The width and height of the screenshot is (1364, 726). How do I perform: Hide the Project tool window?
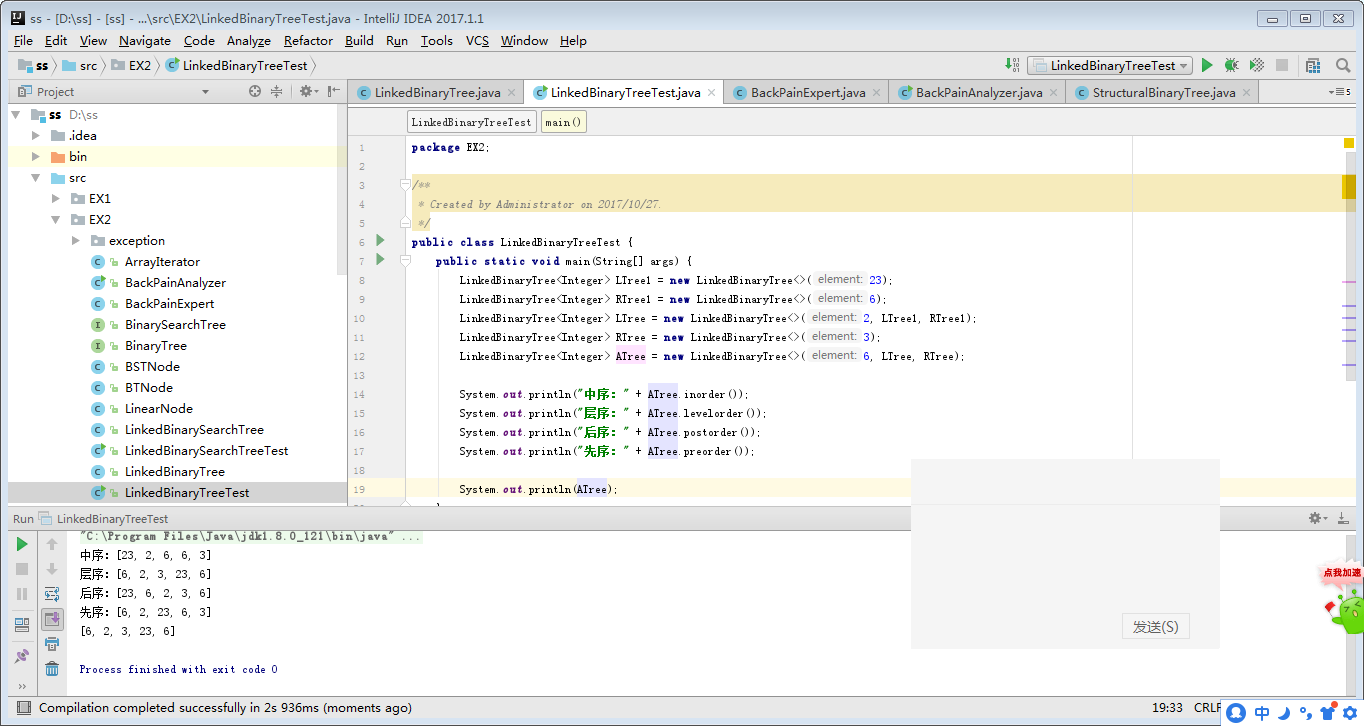333,91
